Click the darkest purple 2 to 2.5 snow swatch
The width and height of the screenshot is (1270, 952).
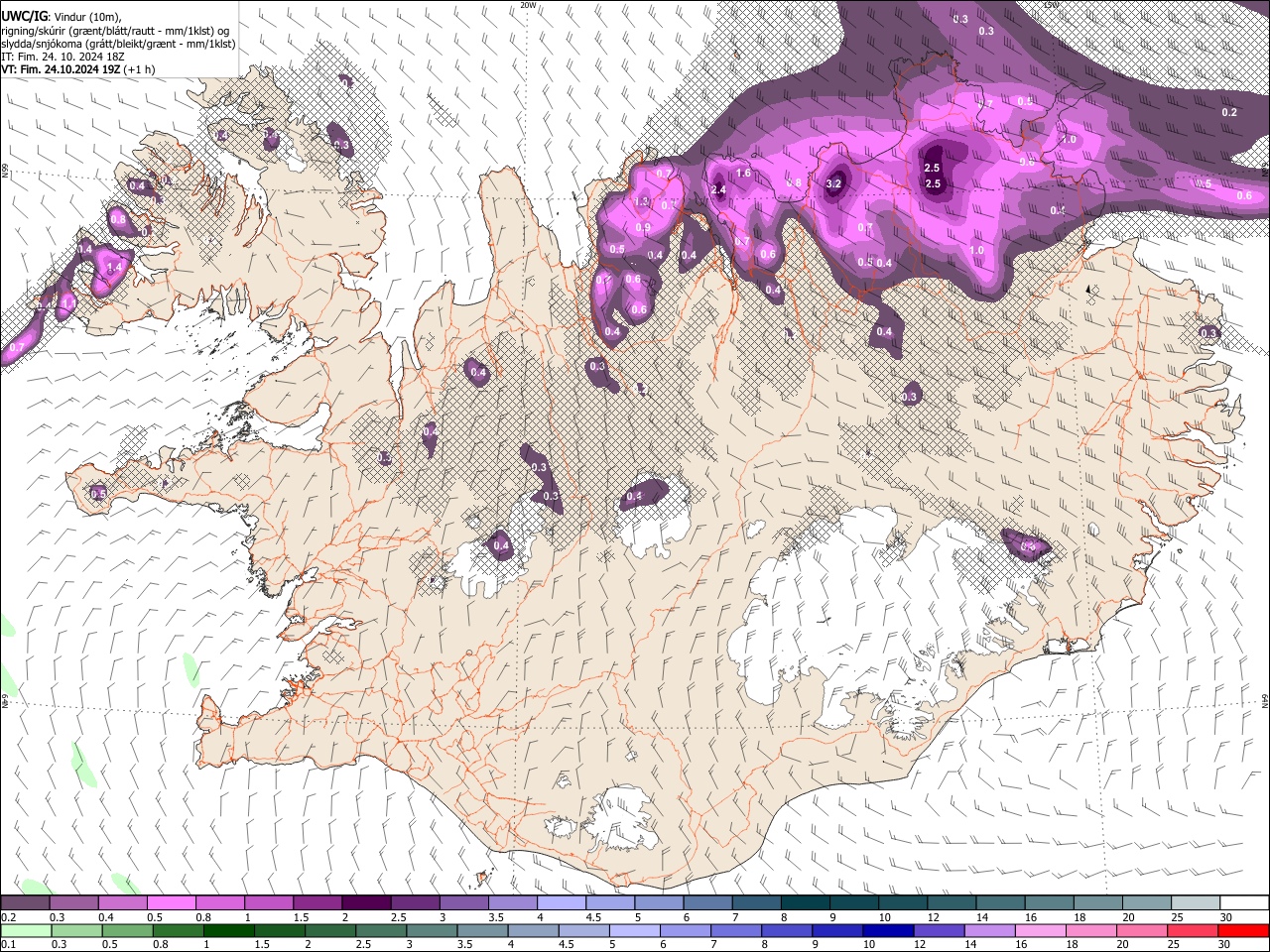pyautogui.click(x=365, y=903)
